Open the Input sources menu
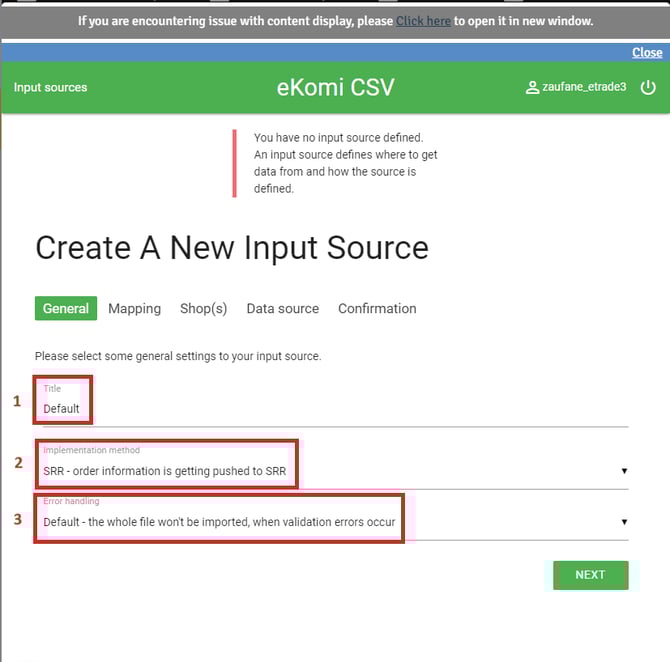 [50, 88]
